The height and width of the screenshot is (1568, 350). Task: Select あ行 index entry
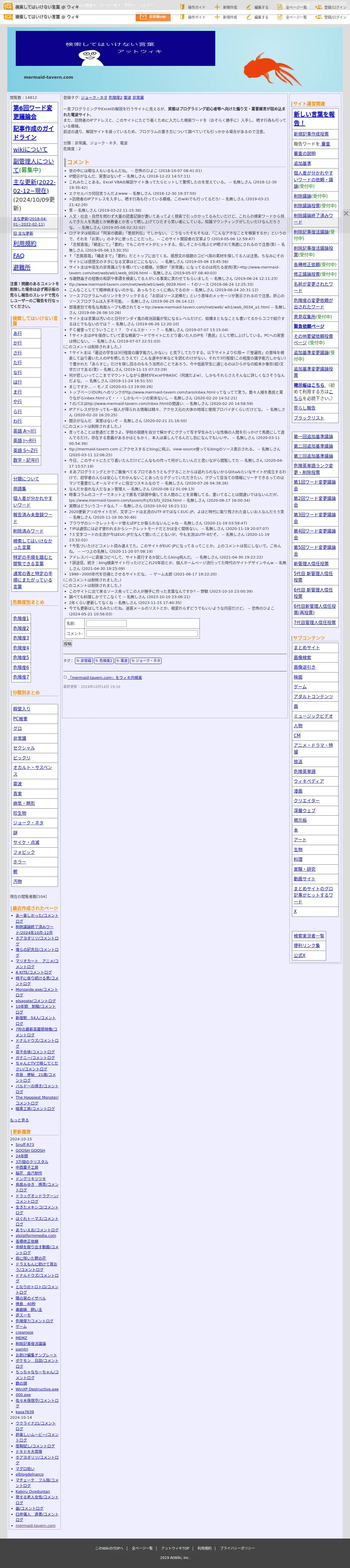[x=18, y=333]
